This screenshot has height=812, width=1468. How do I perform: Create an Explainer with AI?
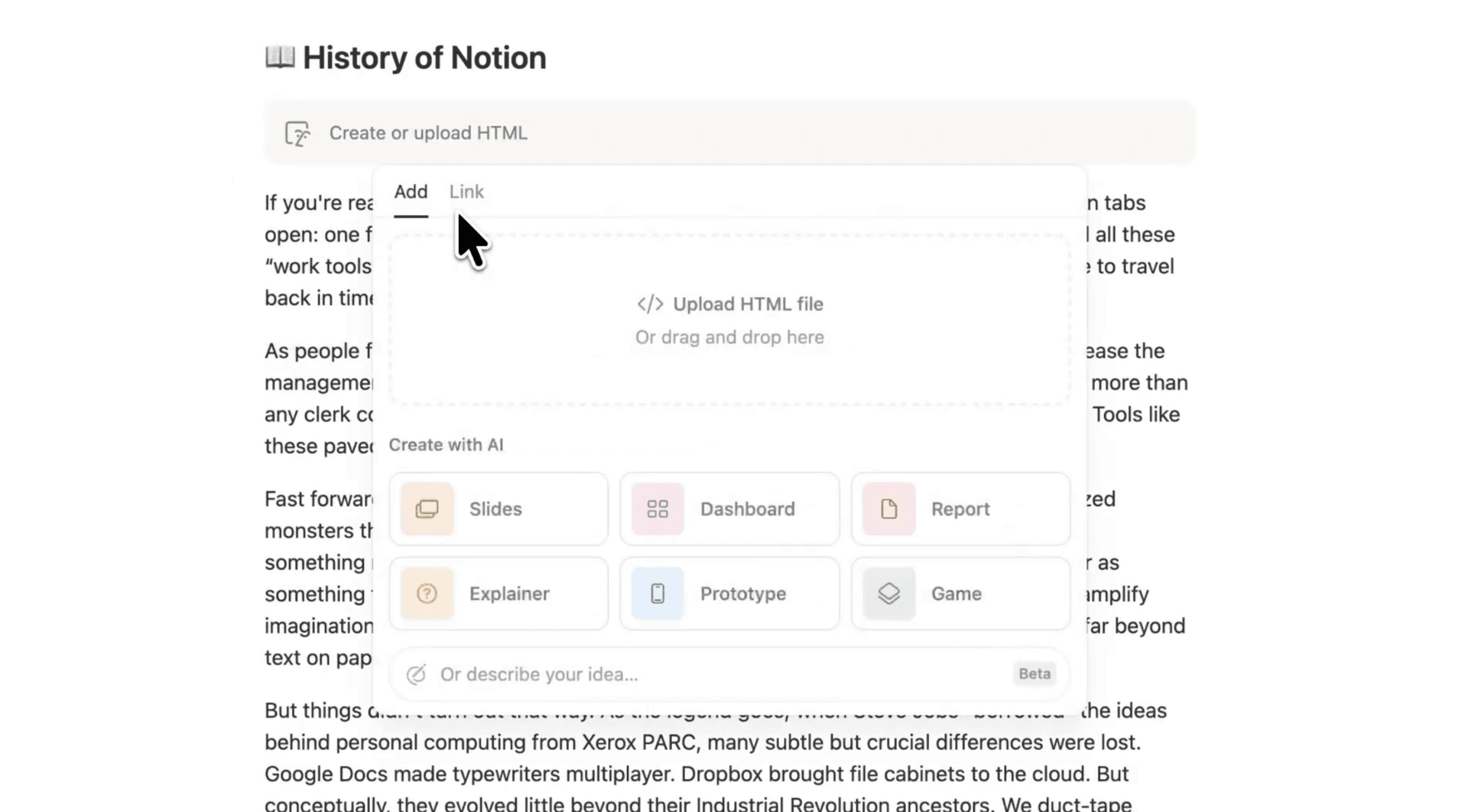coord(499,593)
